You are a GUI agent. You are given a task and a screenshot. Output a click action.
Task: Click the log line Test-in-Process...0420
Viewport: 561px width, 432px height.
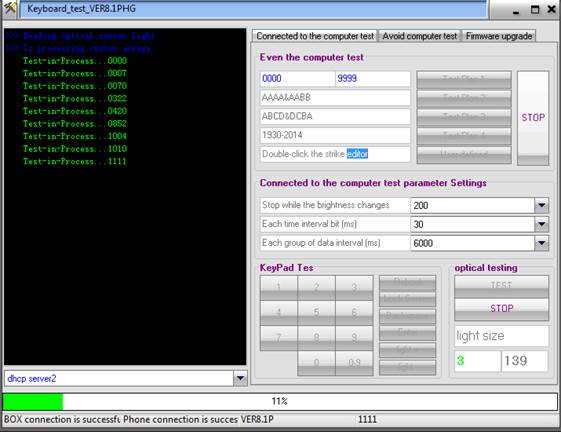click(75, 111)
